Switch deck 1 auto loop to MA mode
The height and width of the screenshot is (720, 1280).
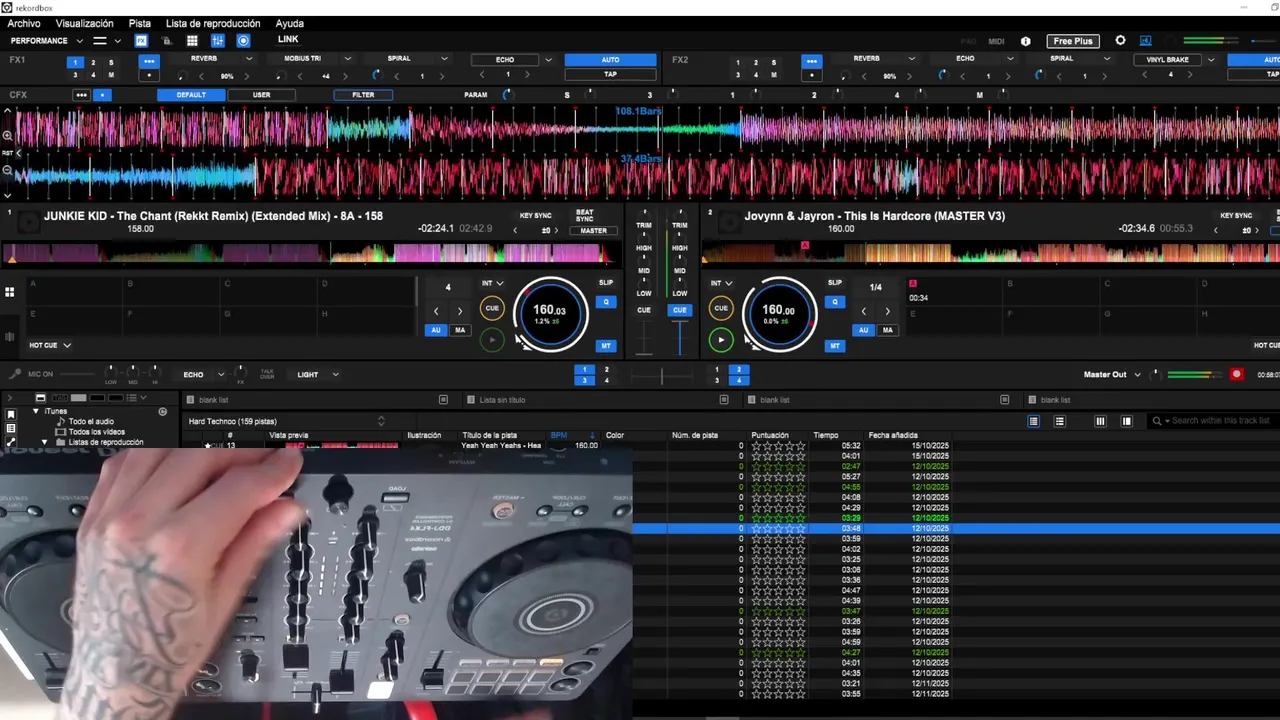[460, 330]
